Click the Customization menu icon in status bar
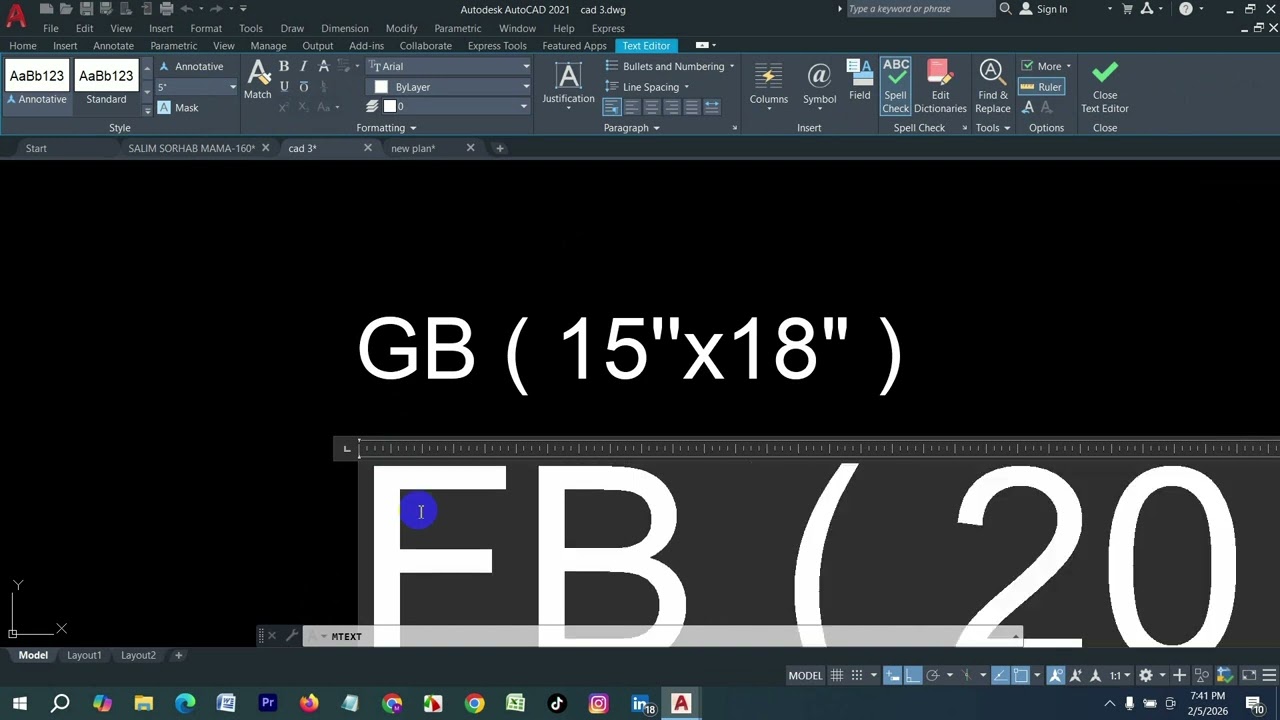The height and width of the screenshot is (720, 1280). (1269, 676)
